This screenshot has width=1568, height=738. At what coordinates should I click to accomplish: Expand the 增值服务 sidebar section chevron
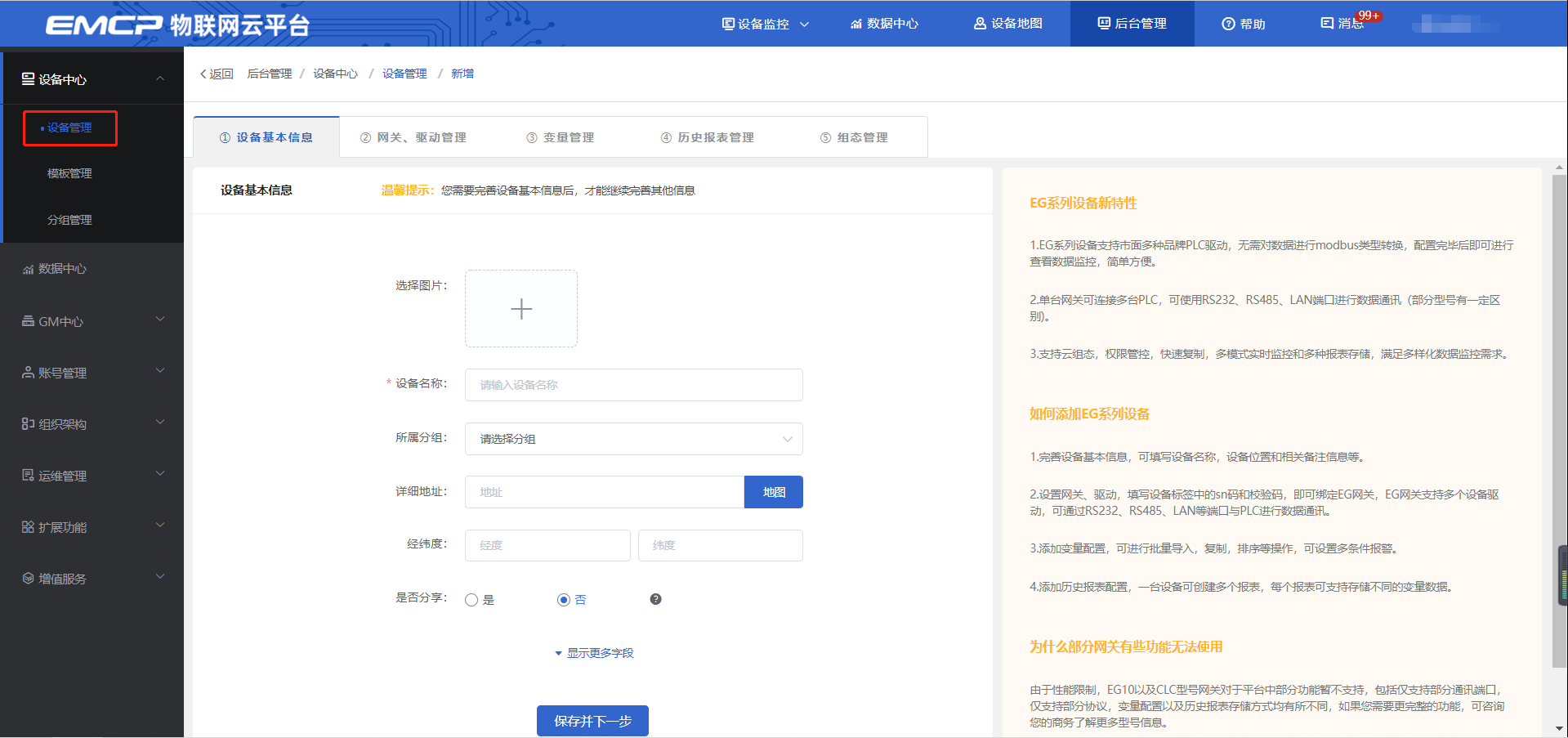[160, 576]
